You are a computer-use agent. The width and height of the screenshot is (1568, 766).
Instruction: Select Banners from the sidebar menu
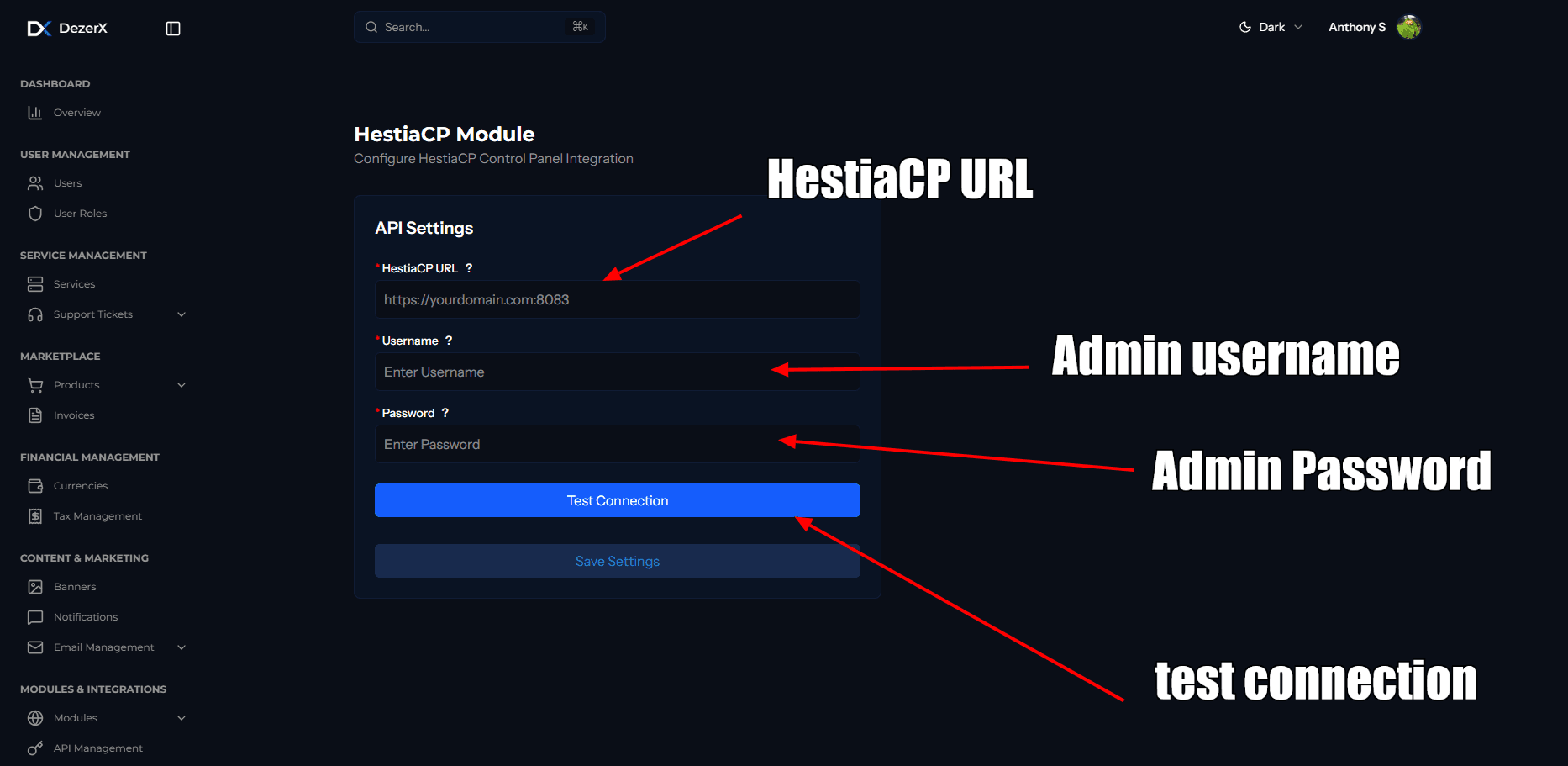click(75, 586)
